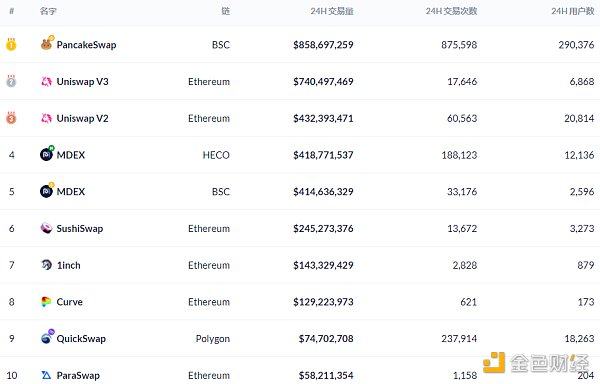This screenshot has width=600, height=384.
Task: Click the PancakeSwap bunny logo icon
Action: (47, 44)
